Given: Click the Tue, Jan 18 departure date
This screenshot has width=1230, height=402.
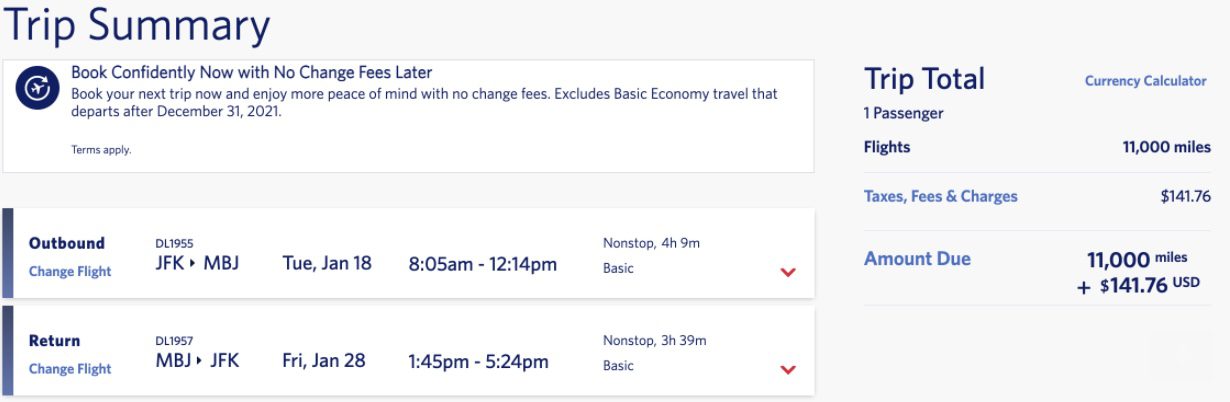Looking at the screenshot, I should tap(327, 264).
